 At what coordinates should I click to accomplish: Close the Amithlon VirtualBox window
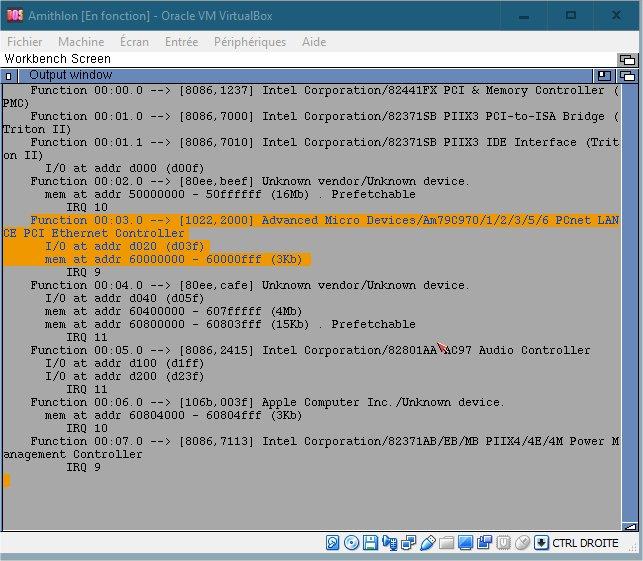coord(616,16)
